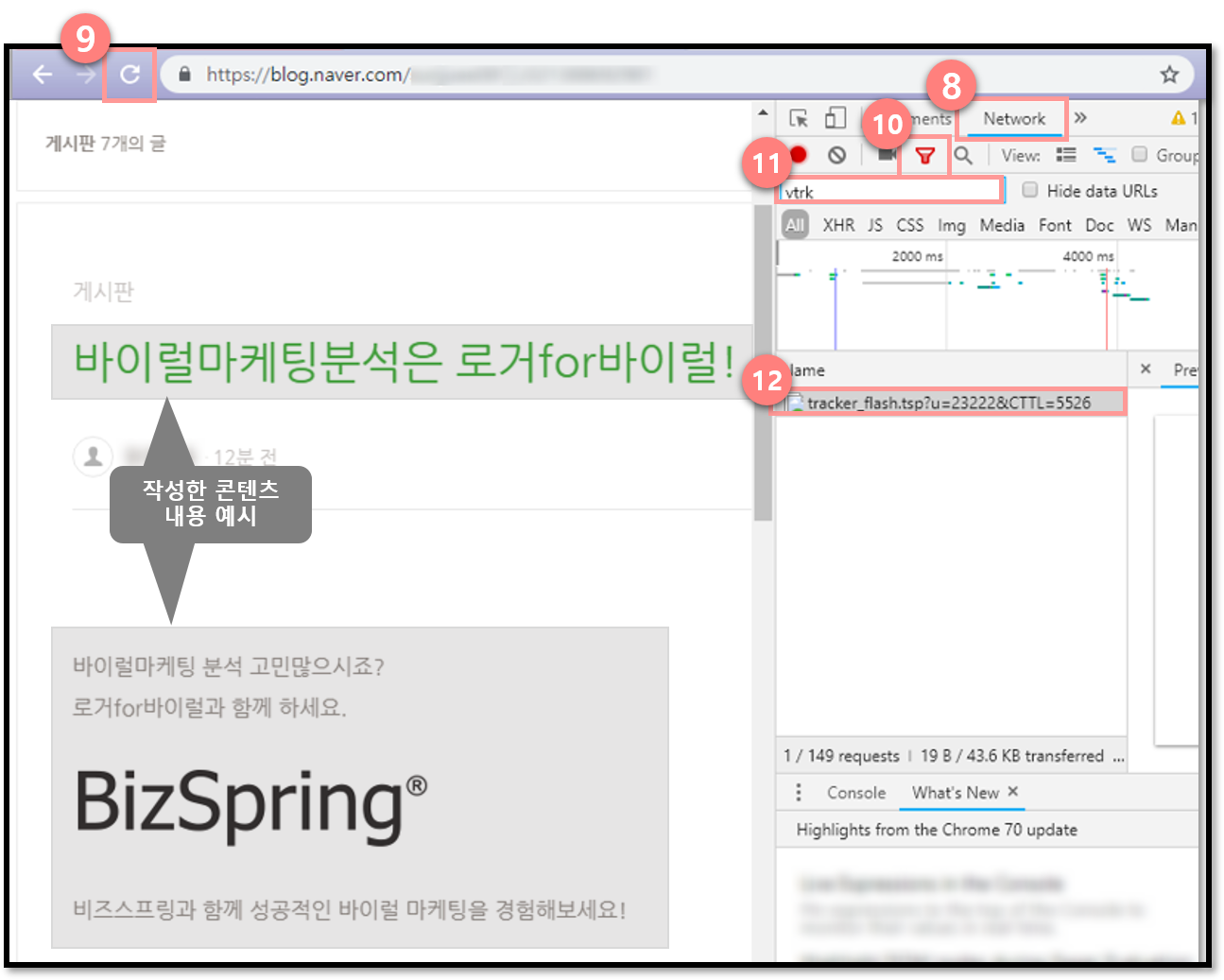Screen dimensions: 1224x980
Task: Click the Highlights from Chrome 70 update text
Action: pos(937,830)
